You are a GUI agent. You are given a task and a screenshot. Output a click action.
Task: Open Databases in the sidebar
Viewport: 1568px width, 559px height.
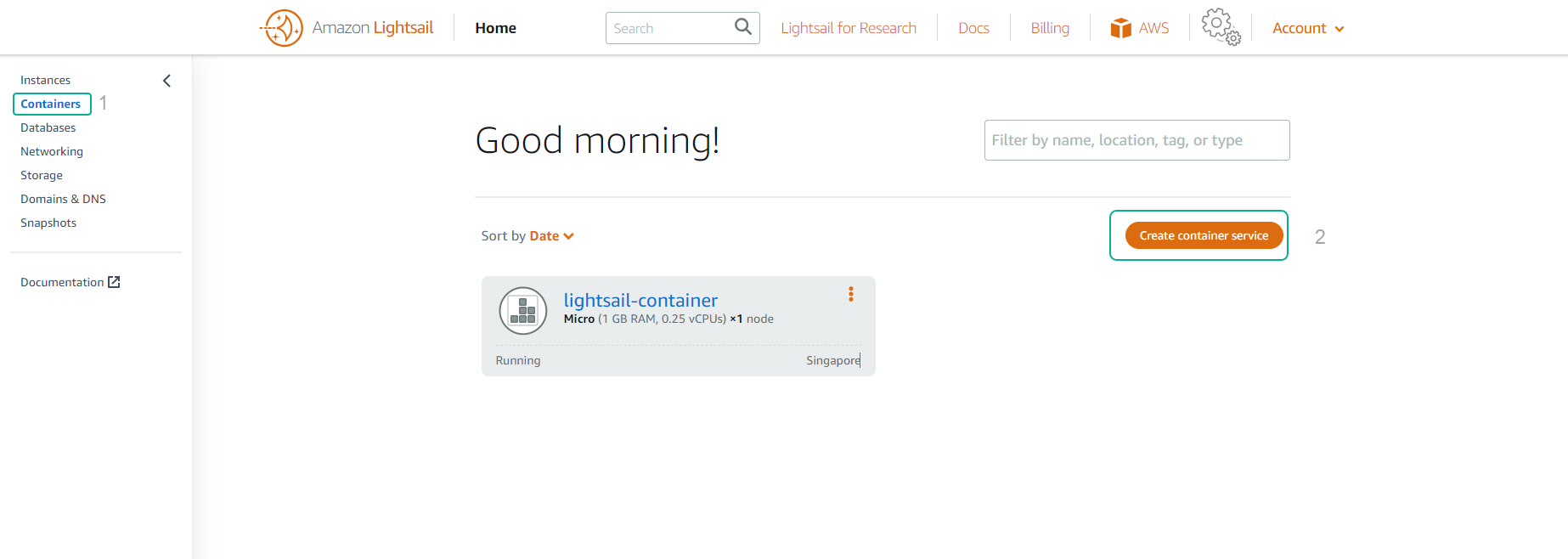pyautogui.click(x=48, y=127)
